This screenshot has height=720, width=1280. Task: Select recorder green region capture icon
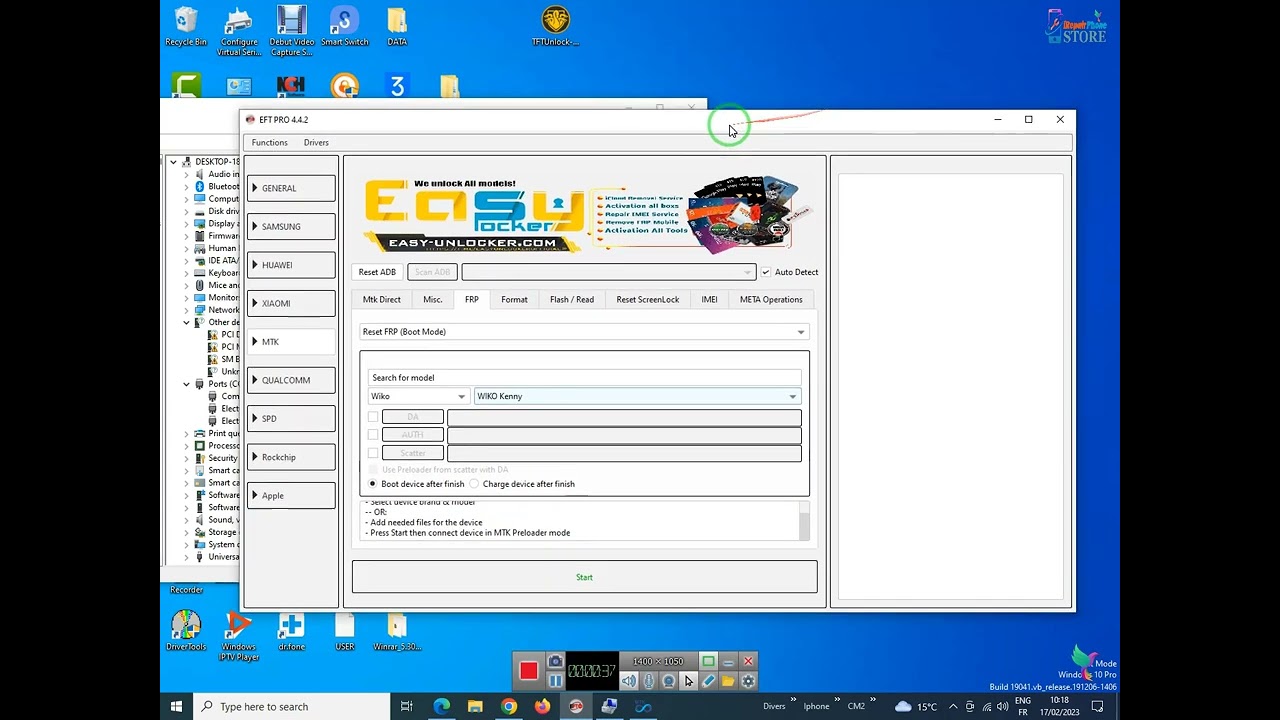708,661
